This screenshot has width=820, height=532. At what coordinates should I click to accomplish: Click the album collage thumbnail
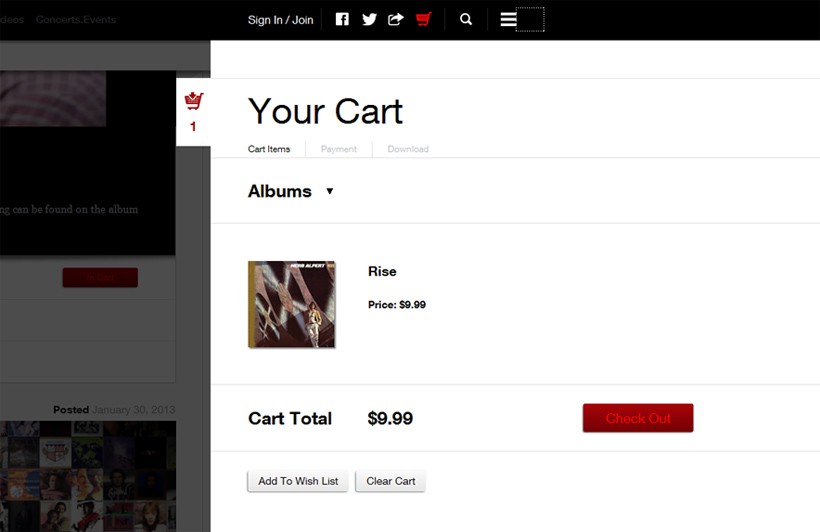click(88, 476)
